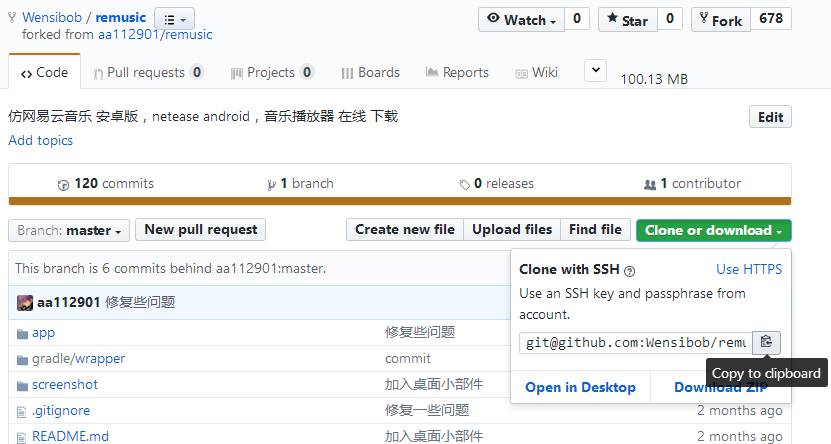Image resolution: width=831 pixels, height=444 pixels.
Task: Click Open in Desktop
Action: point(580,387)
